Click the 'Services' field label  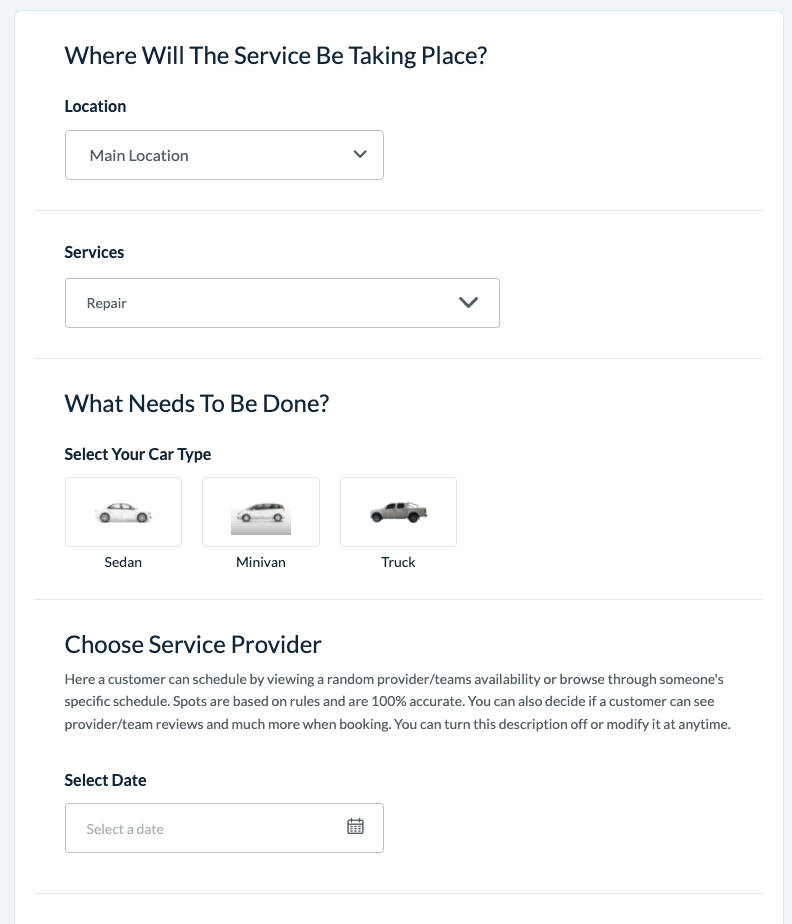[94, 252]
